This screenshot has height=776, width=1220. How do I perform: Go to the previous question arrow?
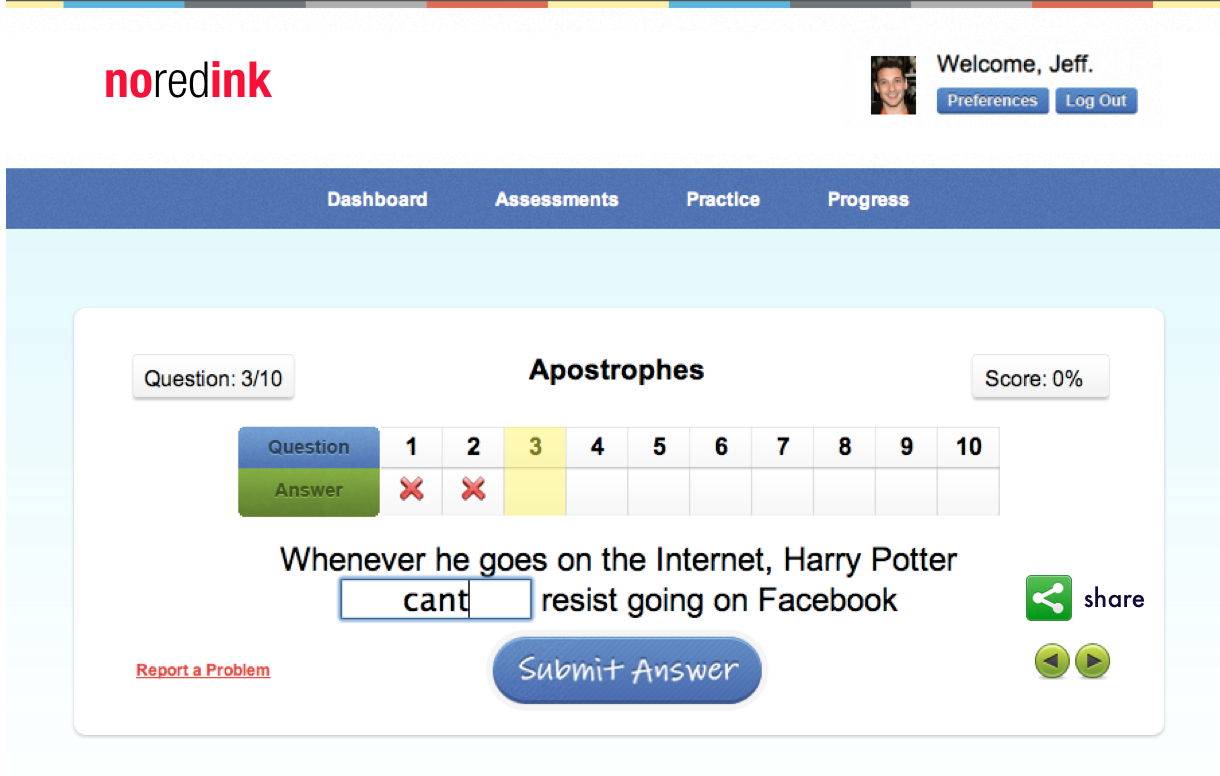click(1052, 661)
